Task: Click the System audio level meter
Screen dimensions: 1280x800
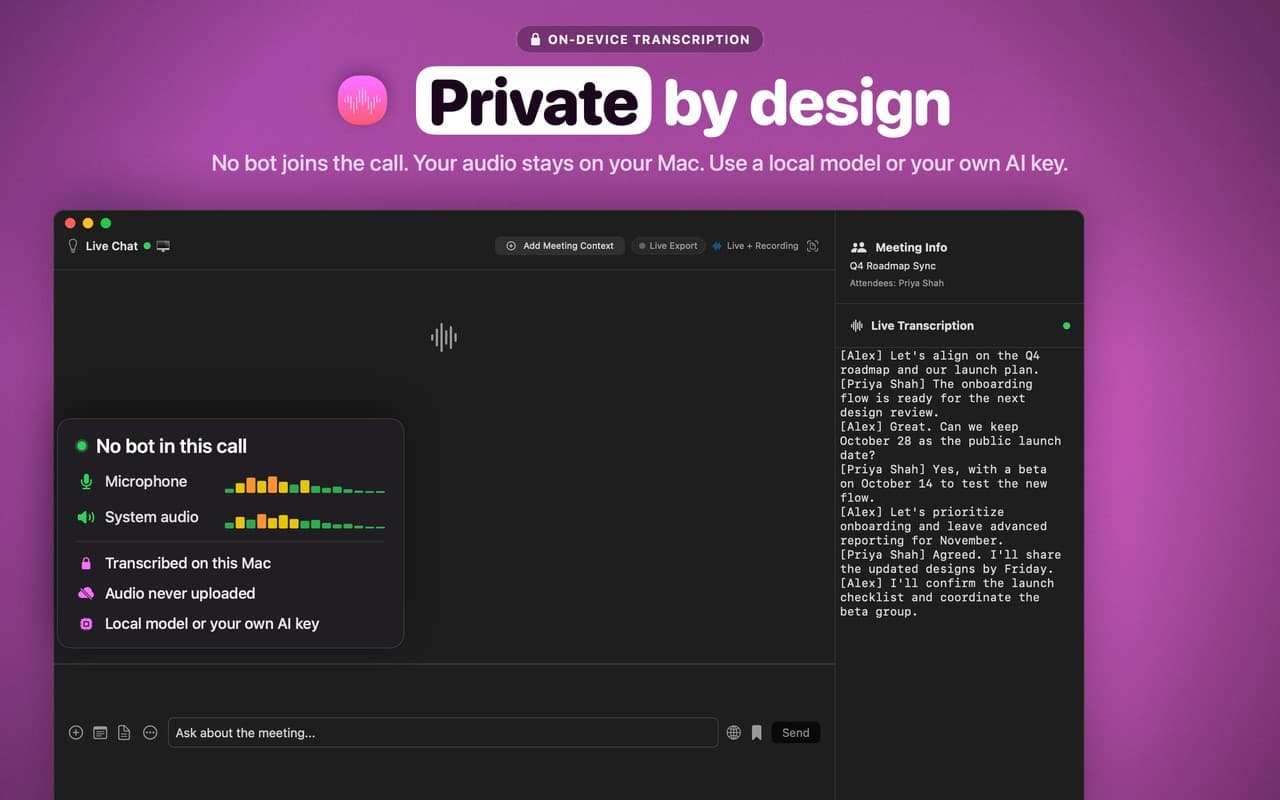Action: [305, 520]
